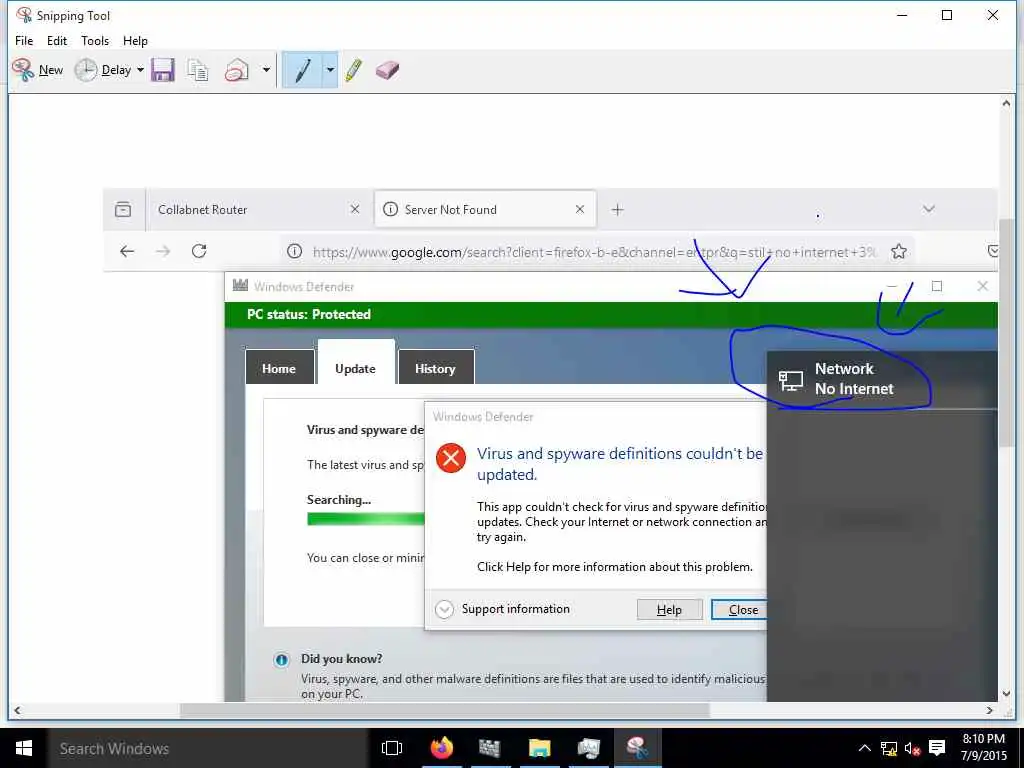The image size is (1024, 768).
Task: Click the green Searching progress bar
Action: pyautogui.click(x=366, y=519)
